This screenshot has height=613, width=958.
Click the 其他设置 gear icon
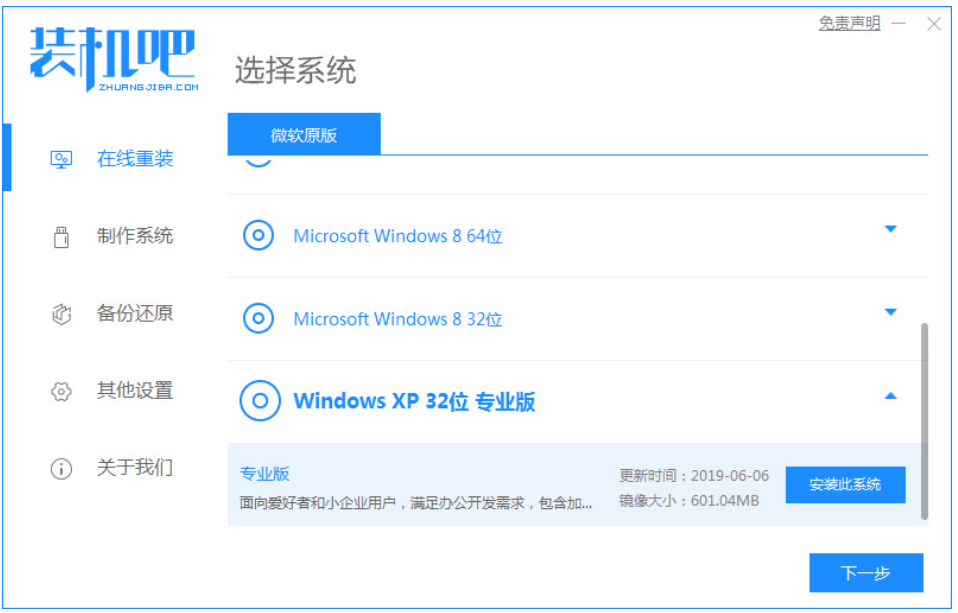tap(61, 391)
